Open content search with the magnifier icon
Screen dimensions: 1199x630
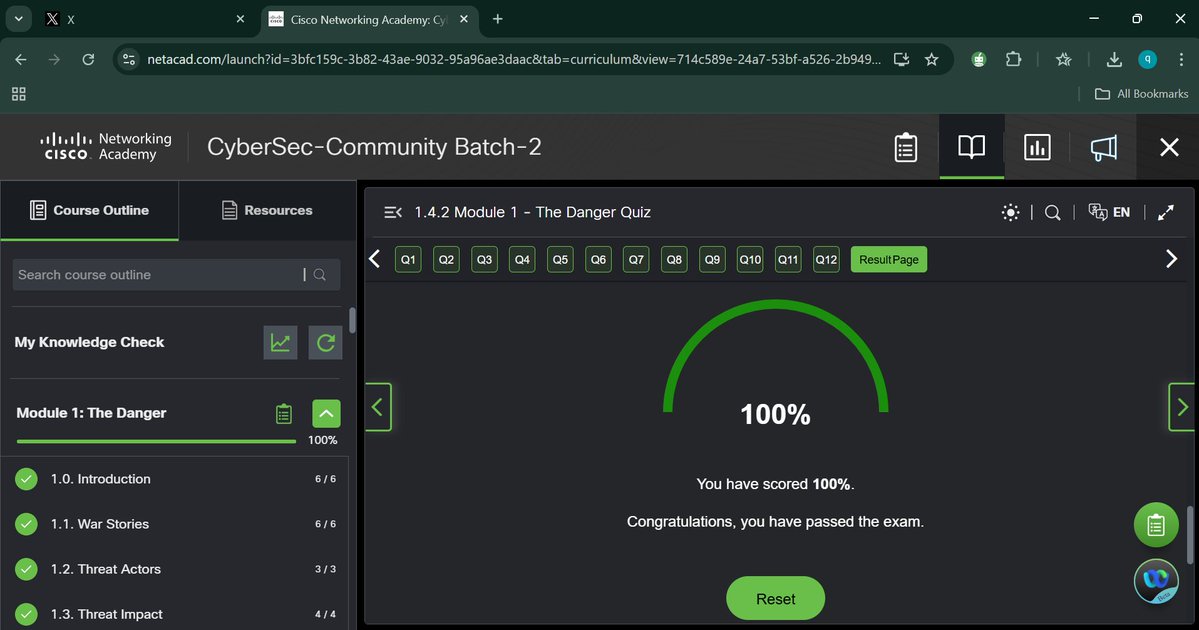pyautogui.click(x=1051, y=212)
